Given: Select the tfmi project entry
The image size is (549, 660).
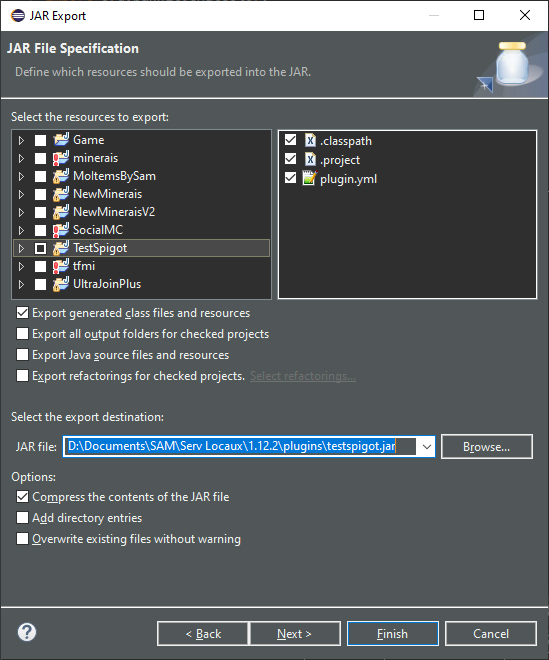Looking at the screenshot, I should 84,266.
